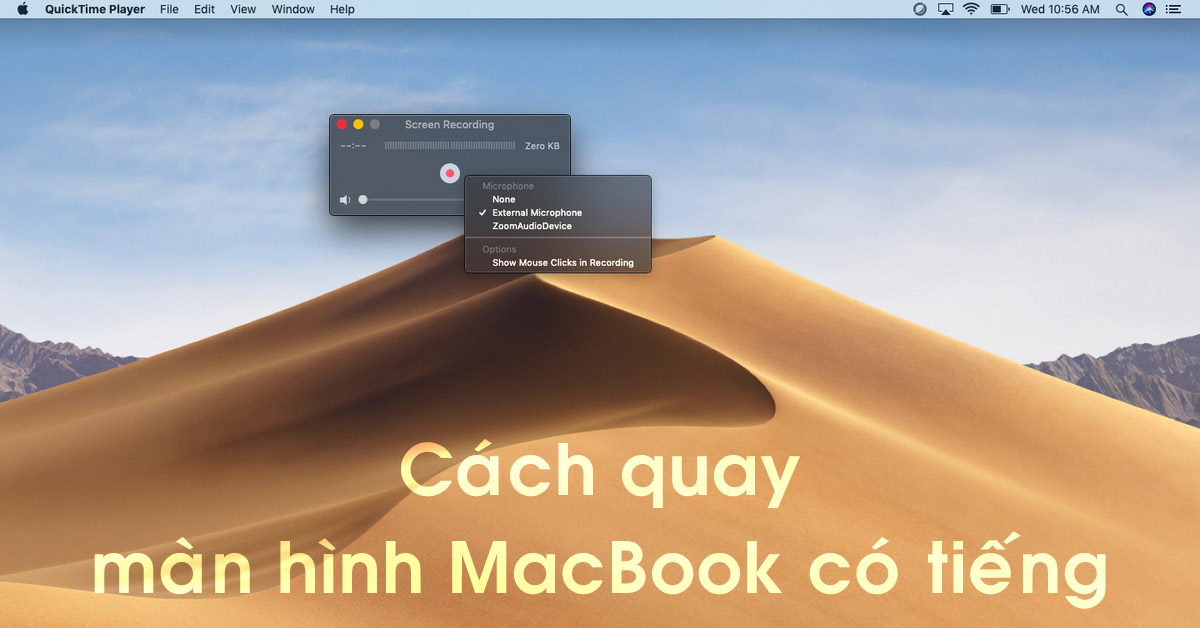Viewport: 1200px width, 628px height.
Task: Launch Siri from menu bar
Action: 1149,9
